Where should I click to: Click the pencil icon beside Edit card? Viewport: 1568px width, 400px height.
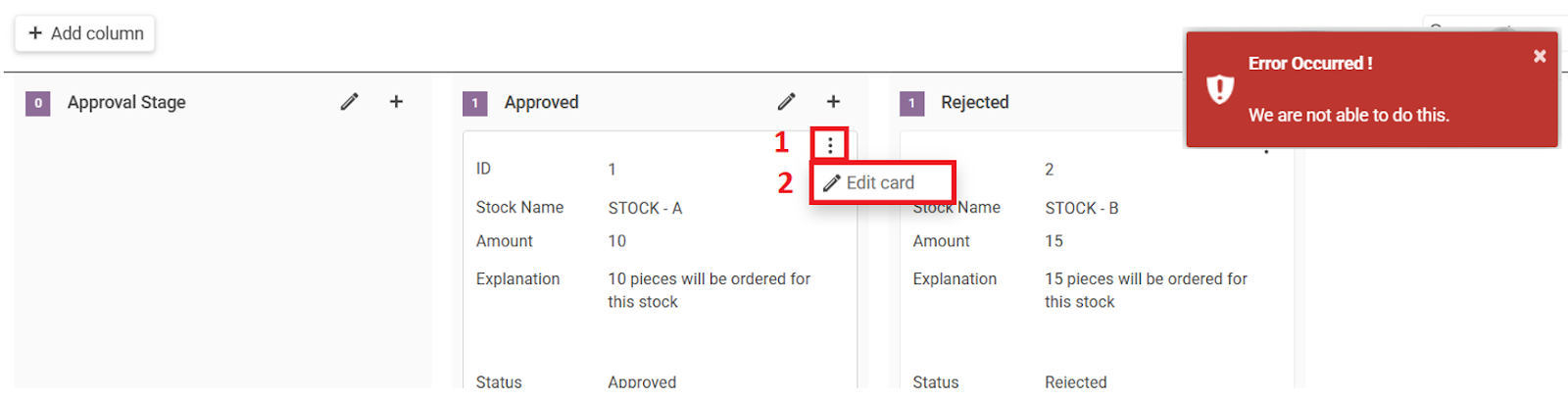pos(832,182)
